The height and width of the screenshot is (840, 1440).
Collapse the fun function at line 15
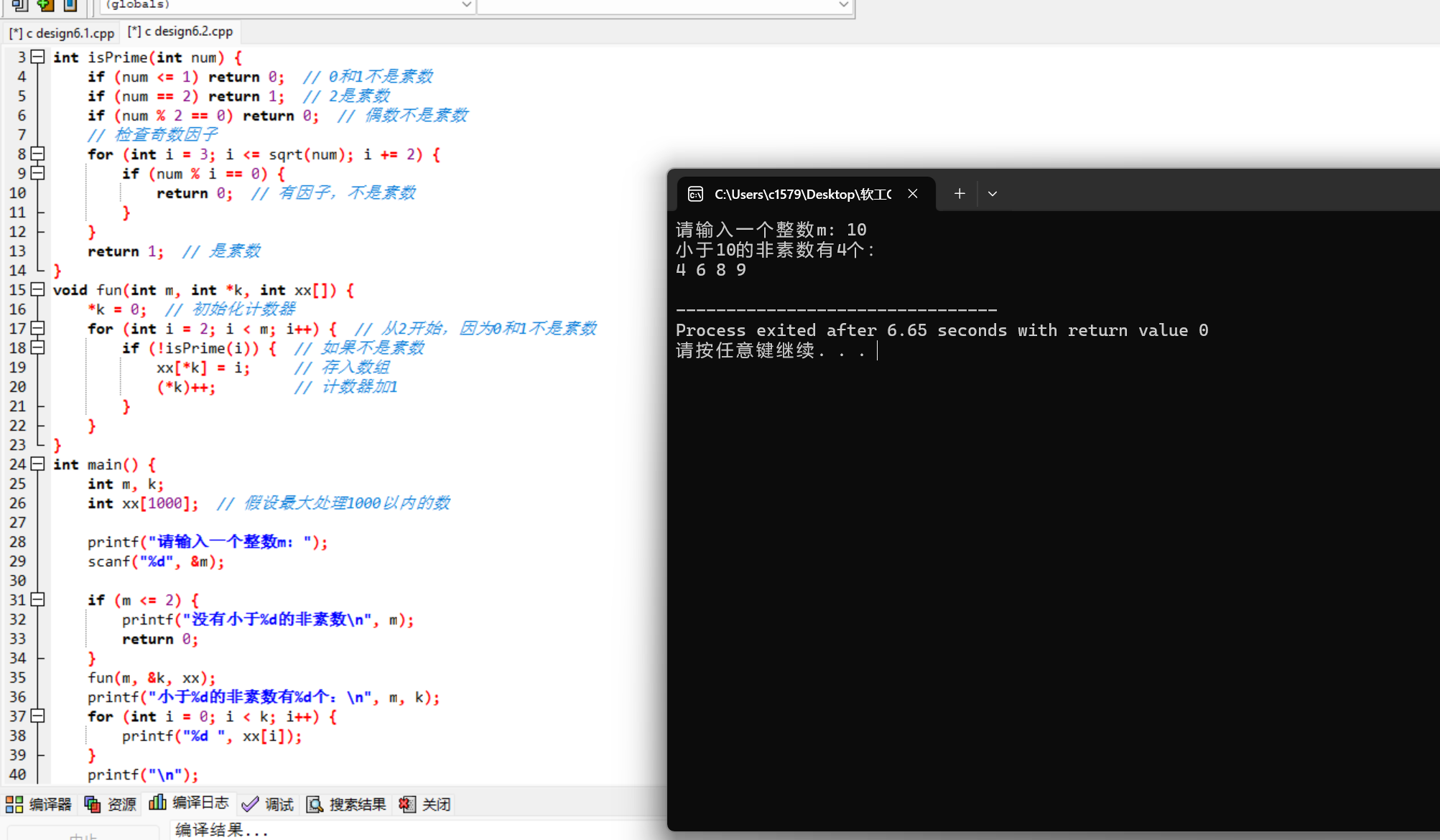point(38,289)
